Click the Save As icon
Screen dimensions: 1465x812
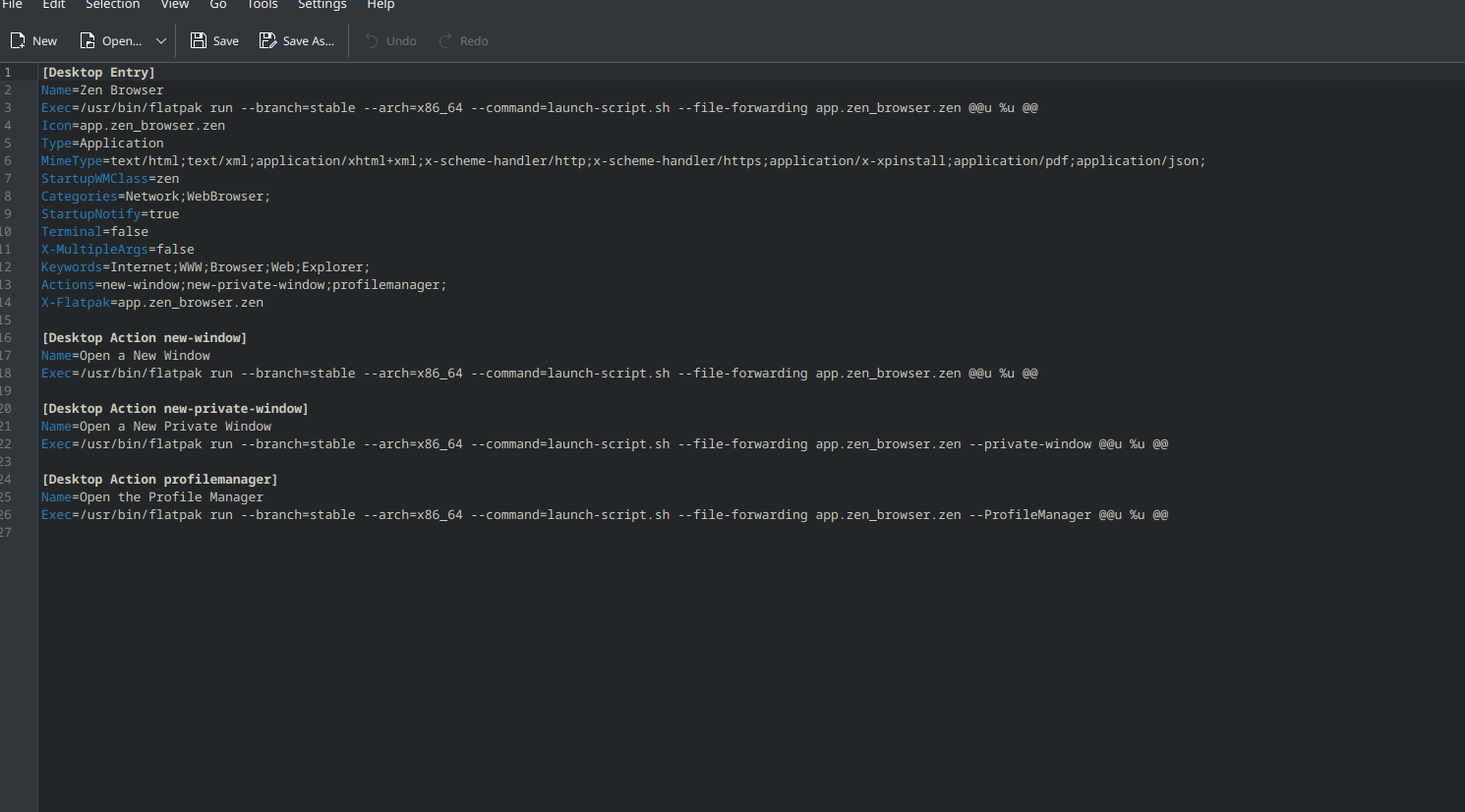click(267, 40)
